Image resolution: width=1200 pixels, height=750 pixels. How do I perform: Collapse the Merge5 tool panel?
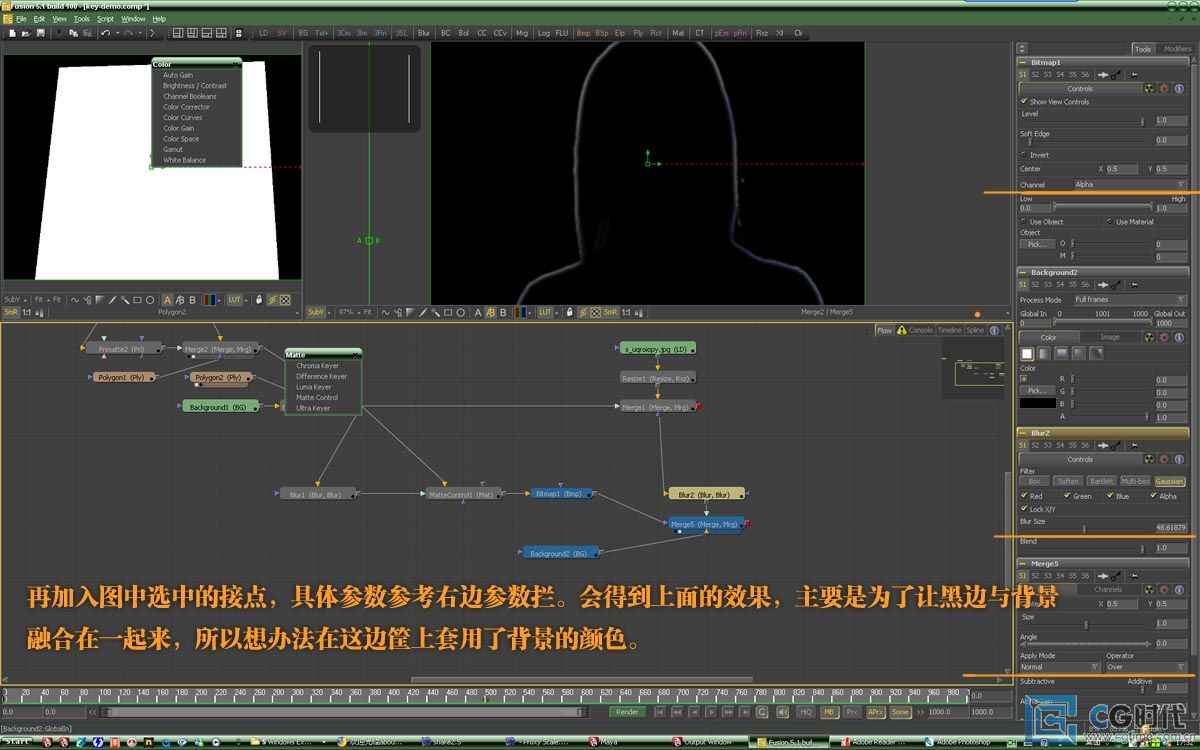coord(1023,563)
